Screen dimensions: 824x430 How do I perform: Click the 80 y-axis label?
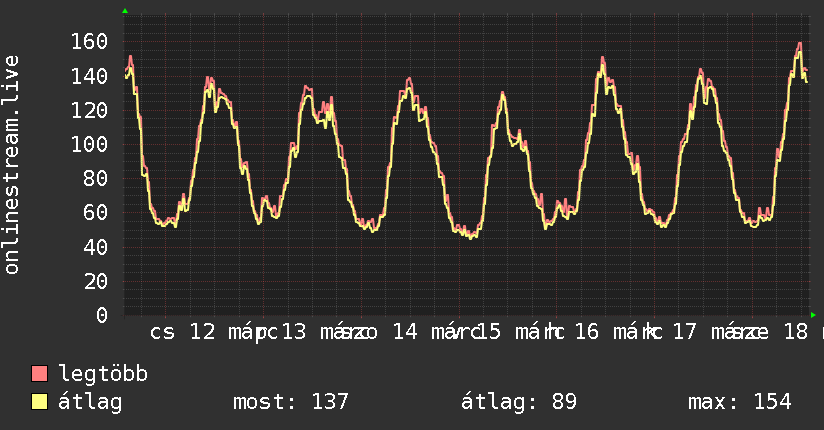tap(96, 179)
